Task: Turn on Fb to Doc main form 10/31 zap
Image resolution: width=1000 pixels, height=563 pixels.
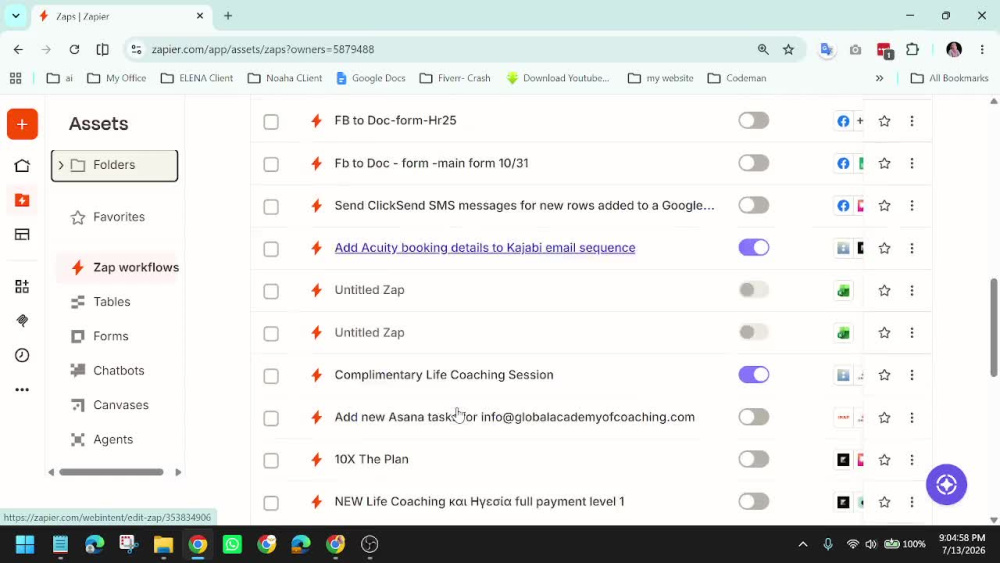Action: pyautogui.click(x=753, y=163)
